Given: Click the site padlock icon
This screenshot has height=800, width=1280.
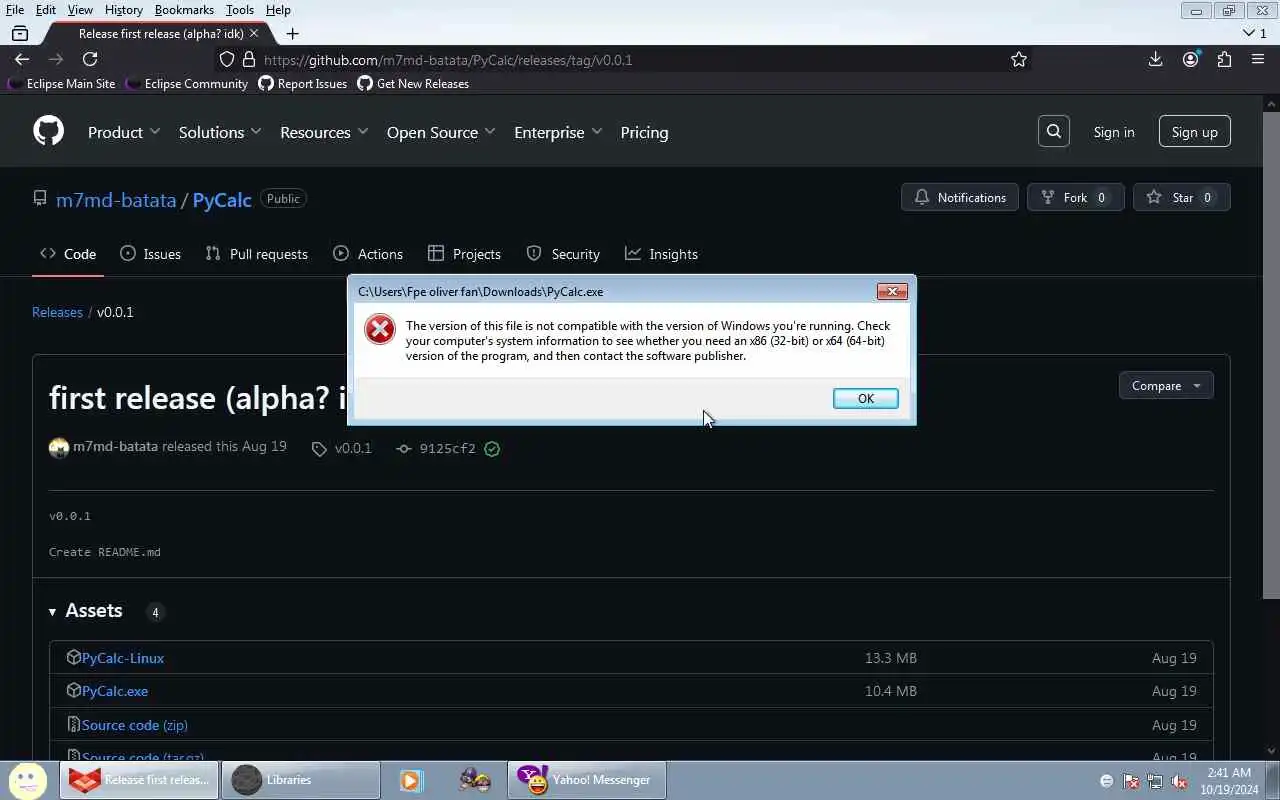Looking at the screenshot, I should 249,59.
